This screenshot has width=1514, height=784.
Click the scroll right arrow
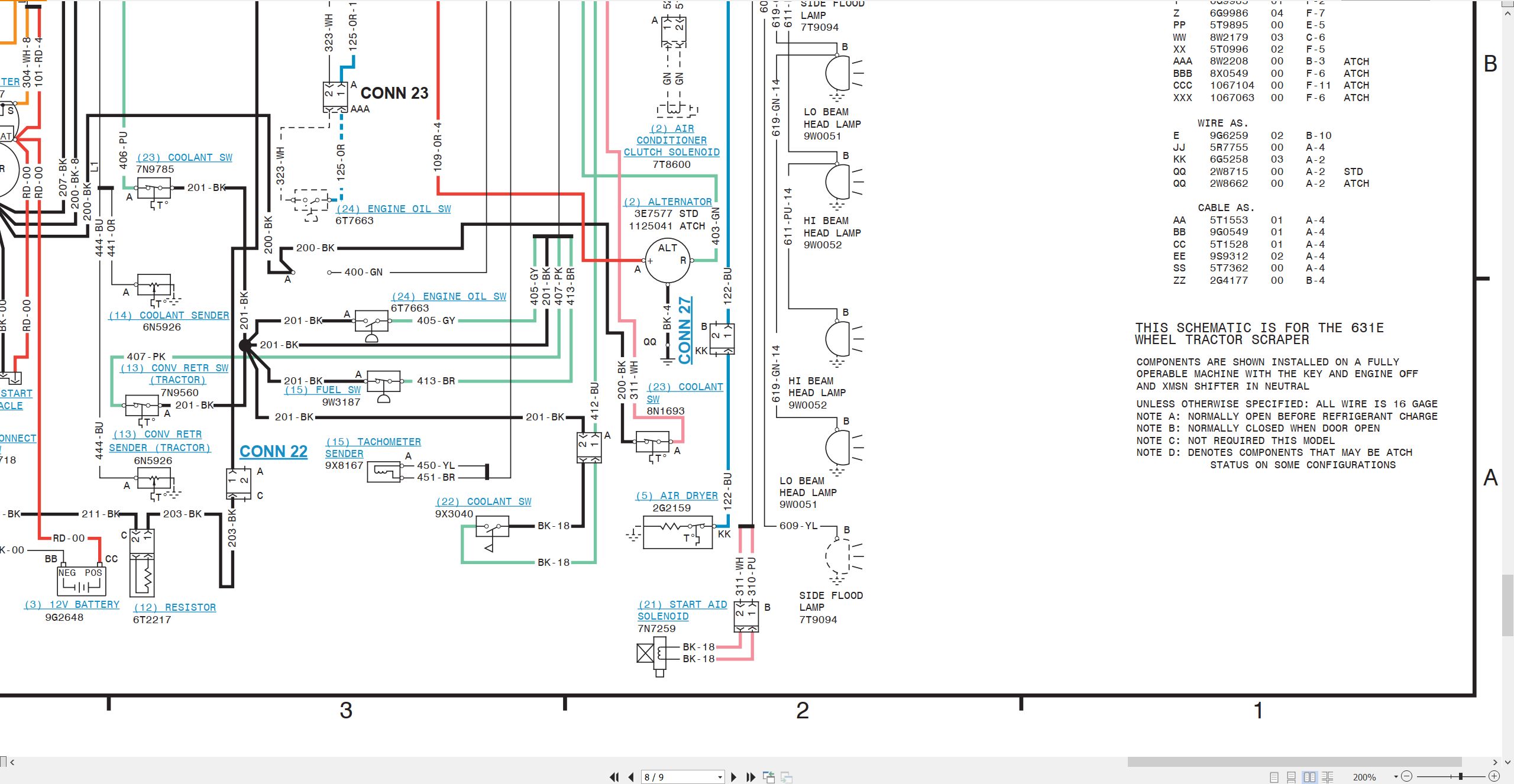1495,762
